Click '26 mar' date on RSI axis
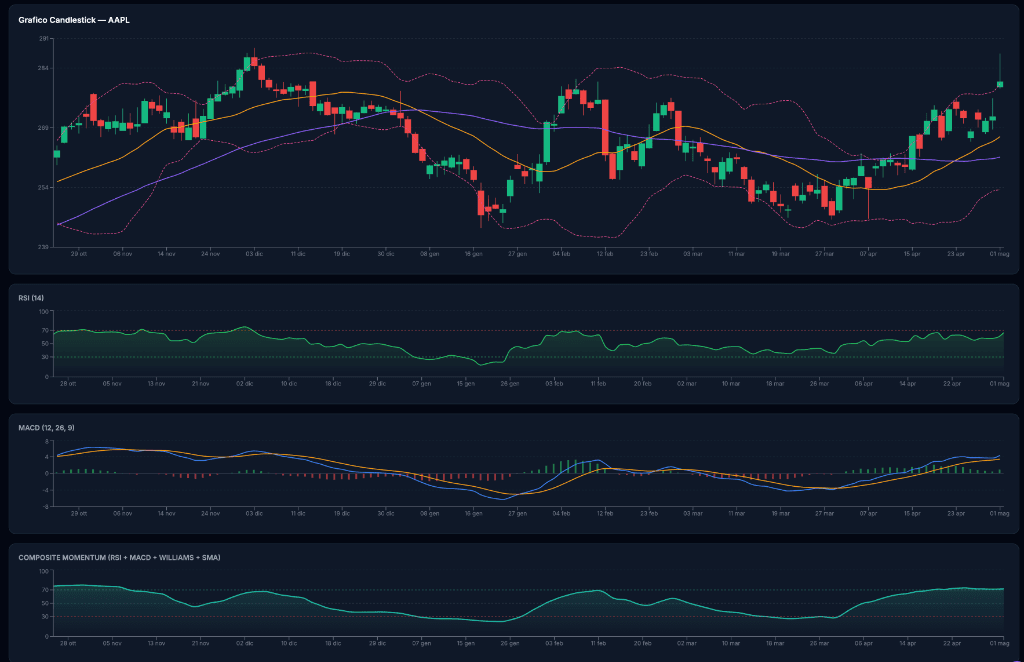 [x=820, y=384]
